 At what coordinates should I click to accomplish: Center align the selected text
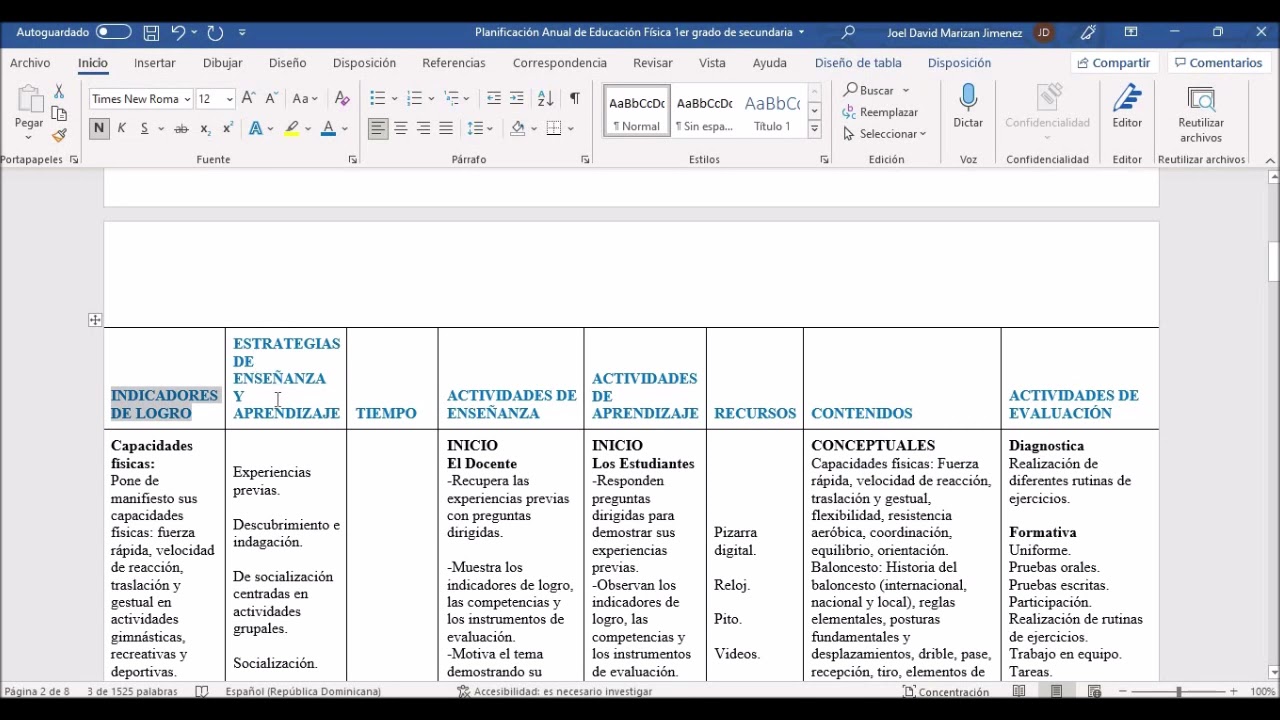[400, 128]
